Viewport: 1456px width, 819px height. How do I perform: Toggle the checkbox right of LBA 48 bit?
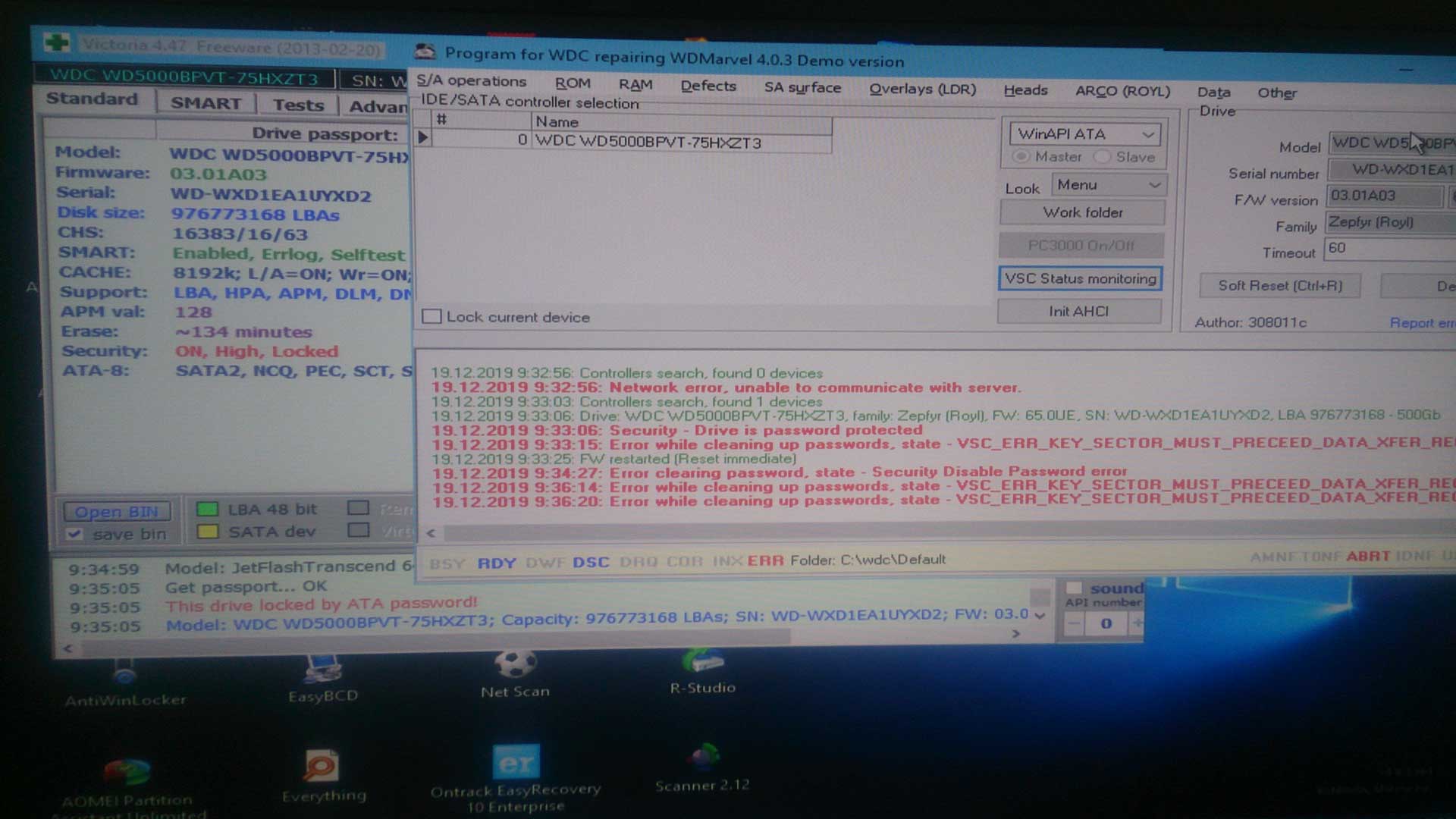coord(358,507)
